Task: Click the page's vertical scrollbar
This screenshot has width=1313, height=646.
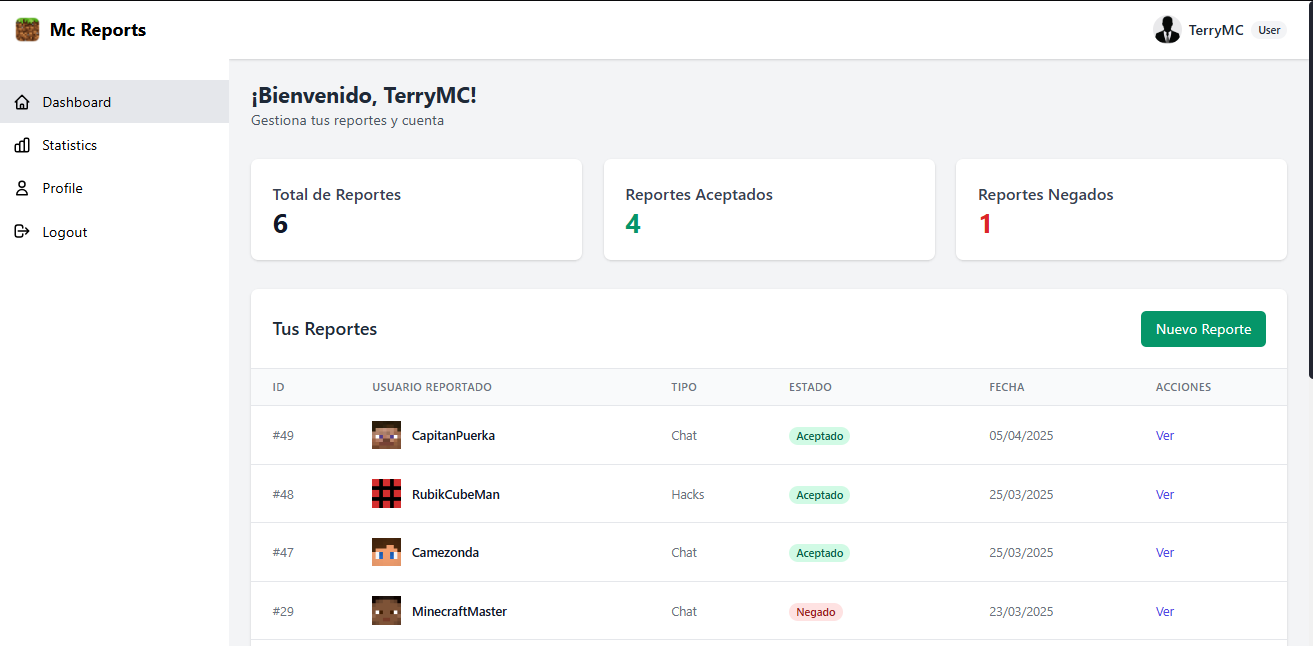Action: [x=1310, y=190]
